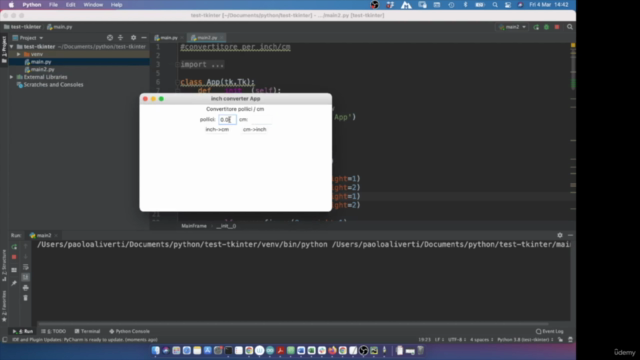
Task: Toggle scroll to end in Run console
Action: tap(26, 277)
